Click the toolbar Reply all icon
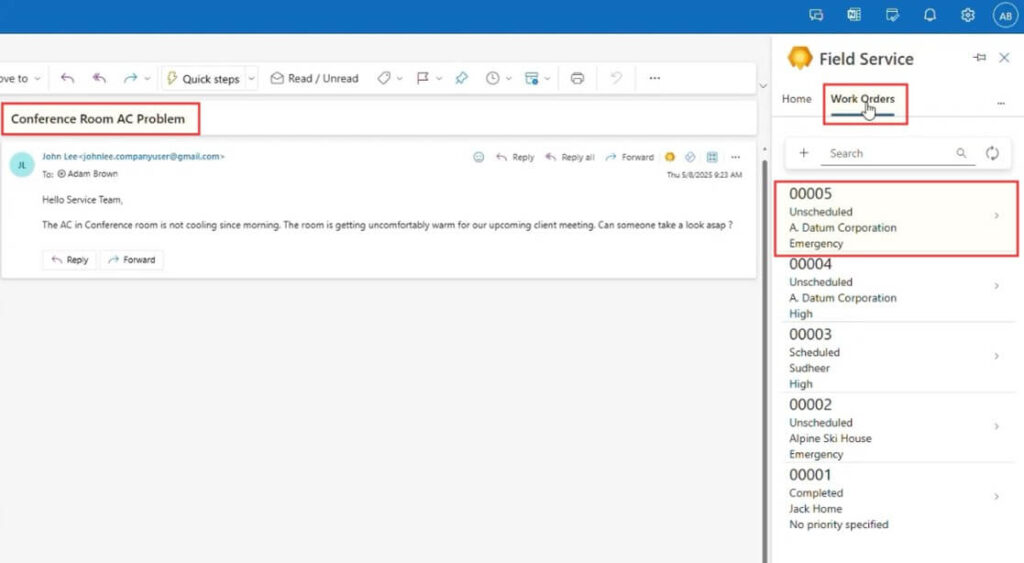The image size is (1024, 563). (x=99, y=78)
